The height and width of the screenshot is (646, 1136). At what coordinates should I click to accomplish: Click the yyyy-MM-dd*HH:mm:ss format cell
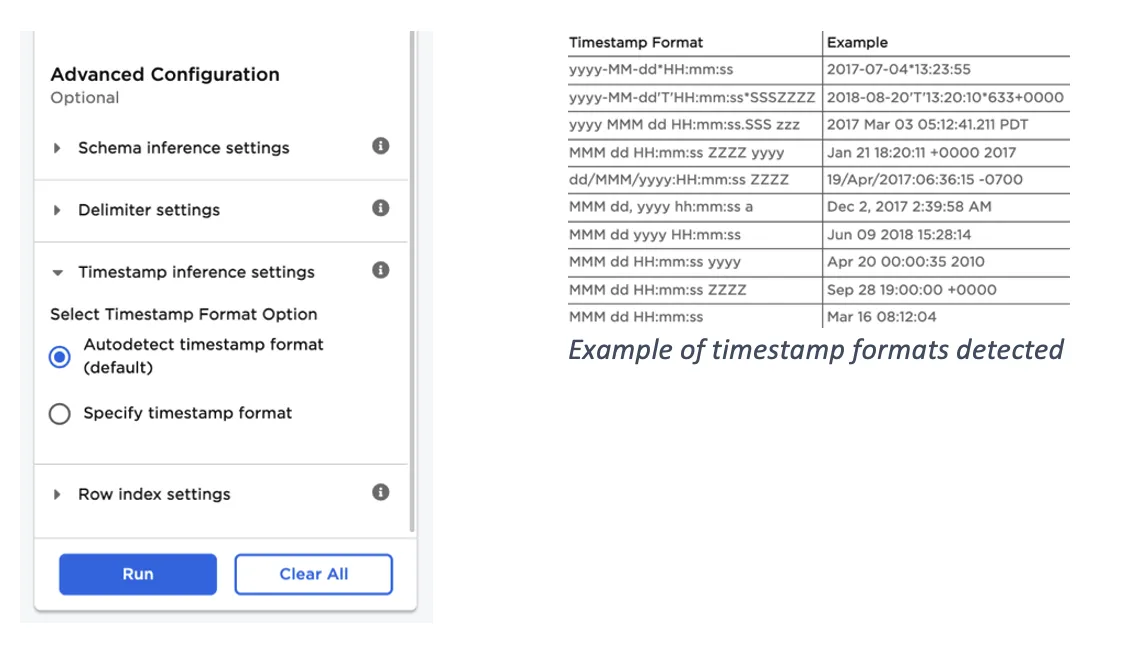[x=651, y=70]
